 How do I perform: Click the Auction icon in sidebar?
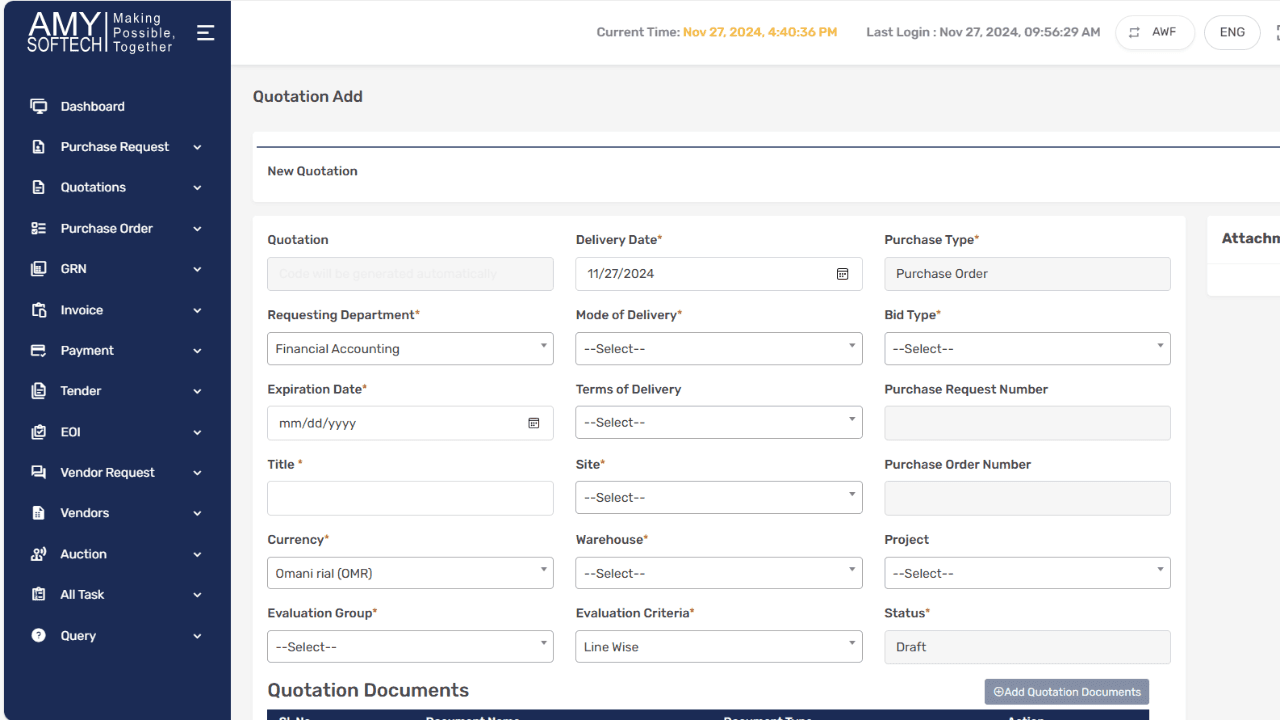[38, 554]
